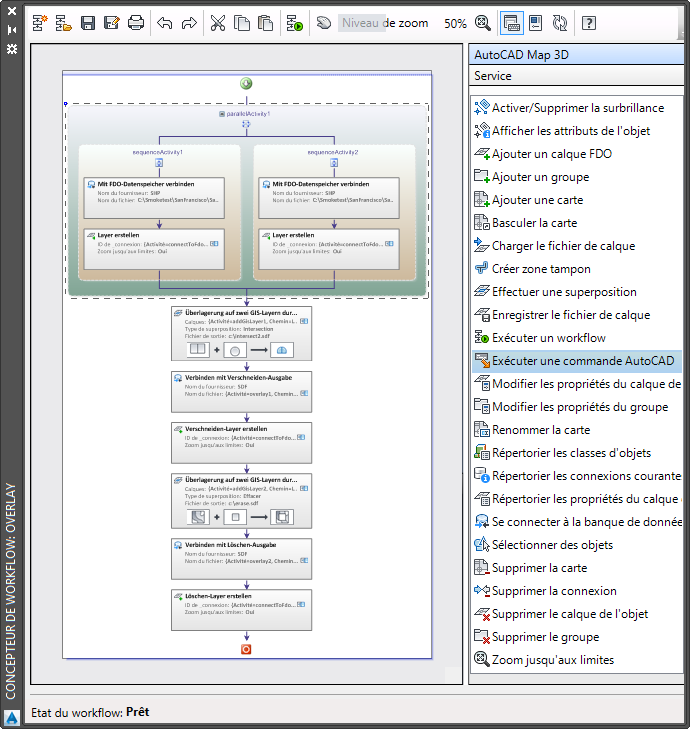The image size is (690, 729).
Task: Click the Open workflow toolbar icon
Action: coord(64,23)
